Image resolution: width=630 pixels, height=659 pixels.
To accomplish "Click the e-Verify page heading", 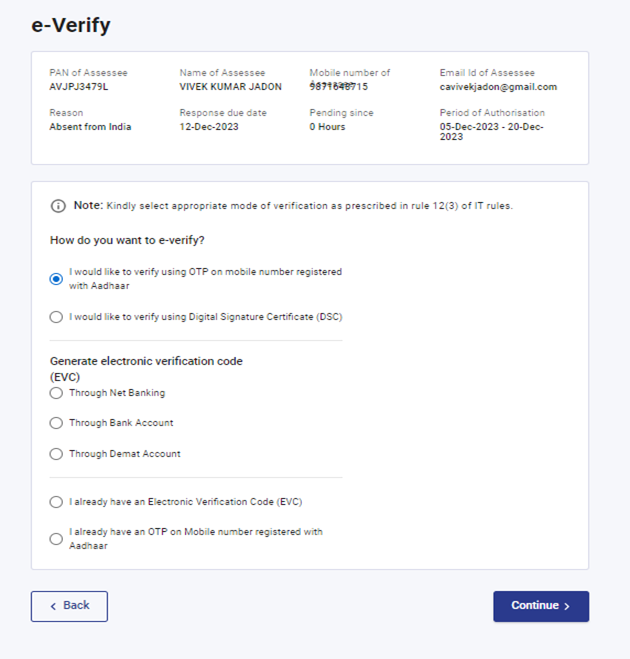I will coord(71,24).
